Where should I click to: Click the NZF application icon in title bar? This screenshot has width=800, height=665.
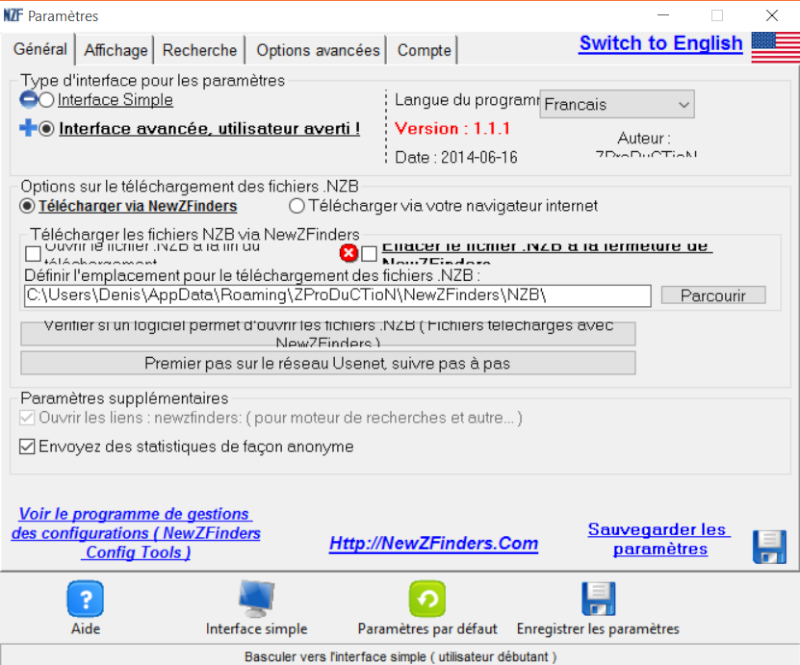click(13, 15)
